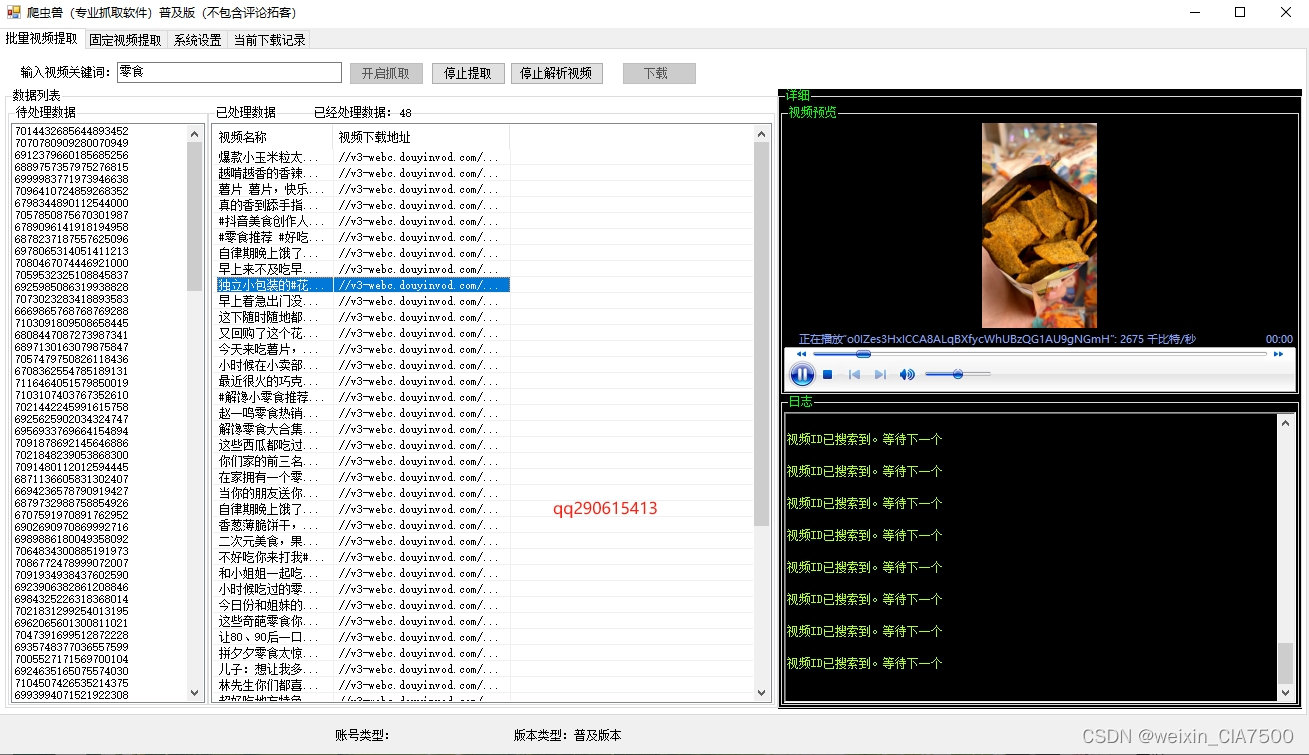Stop video playback with the stop icon
The image size is (1309, 755).
(x=829, y=374)
